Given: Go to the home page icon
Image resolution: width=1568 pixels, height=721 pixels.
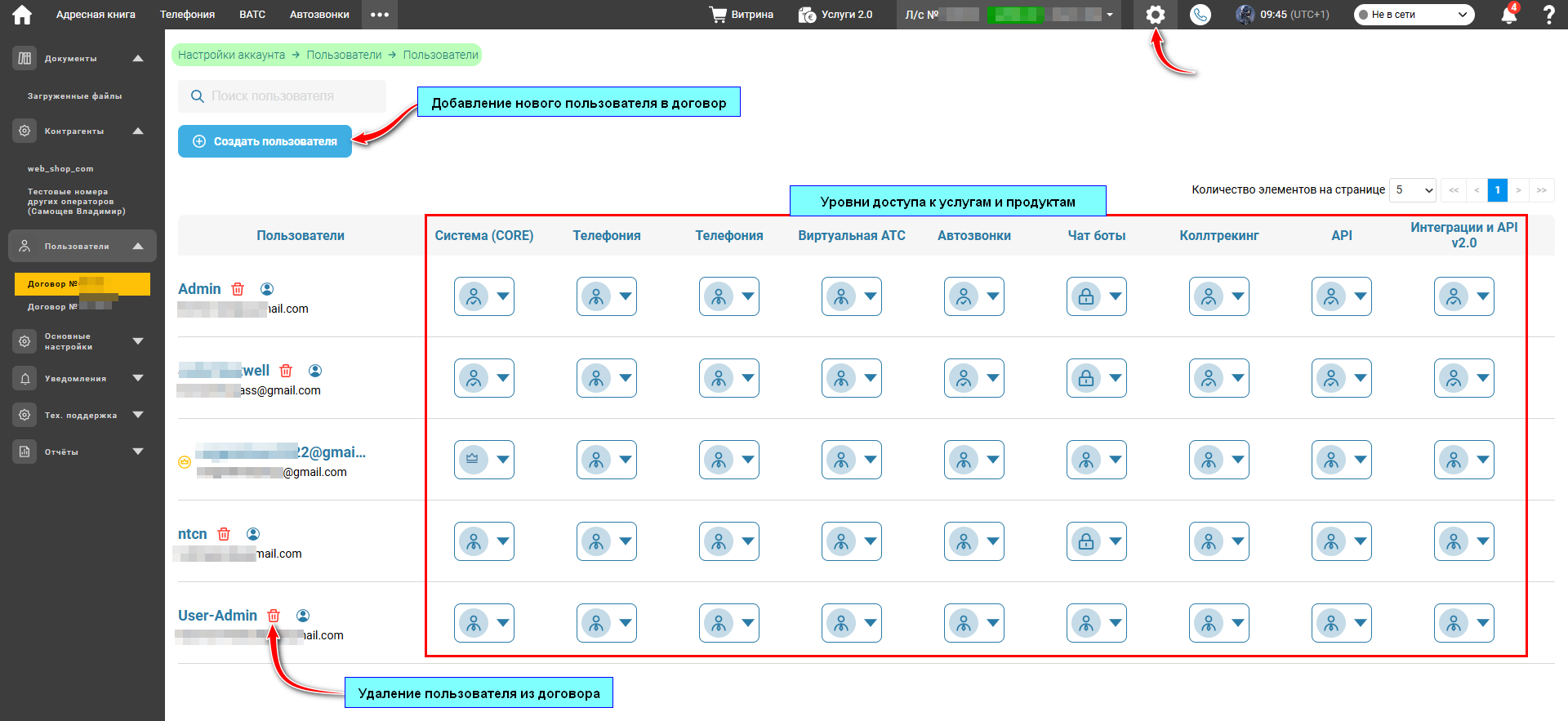Looking at the screenshot, I should [x=22, y=15].
